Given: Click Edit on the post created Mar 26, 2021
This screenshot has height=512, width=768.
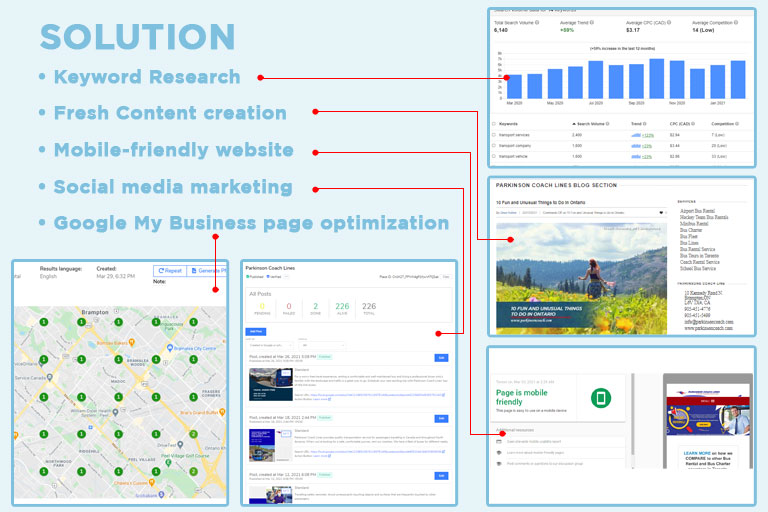Looking at the screenshot, I should [441, 358].
